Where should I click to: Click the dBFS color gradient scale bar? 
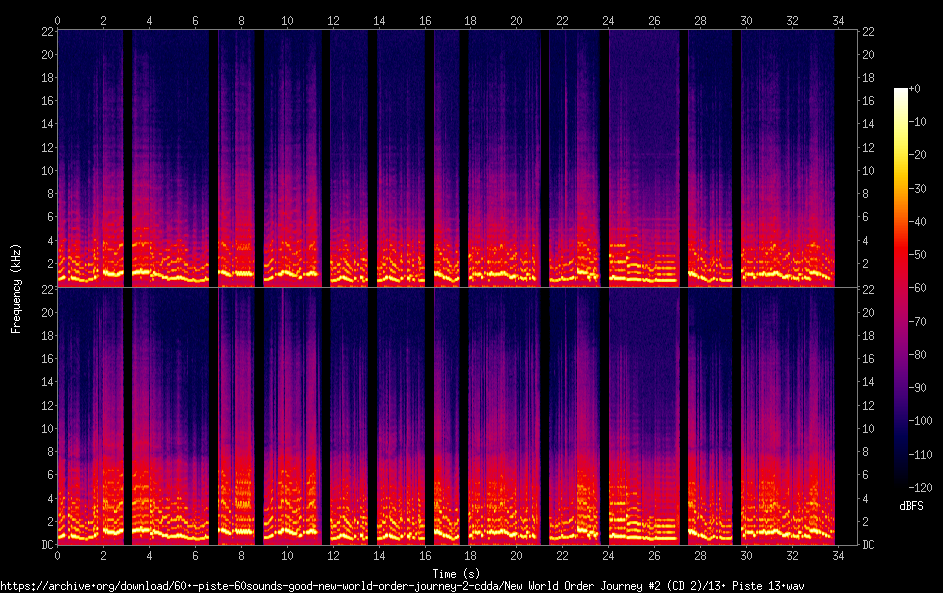click(900, 287)
